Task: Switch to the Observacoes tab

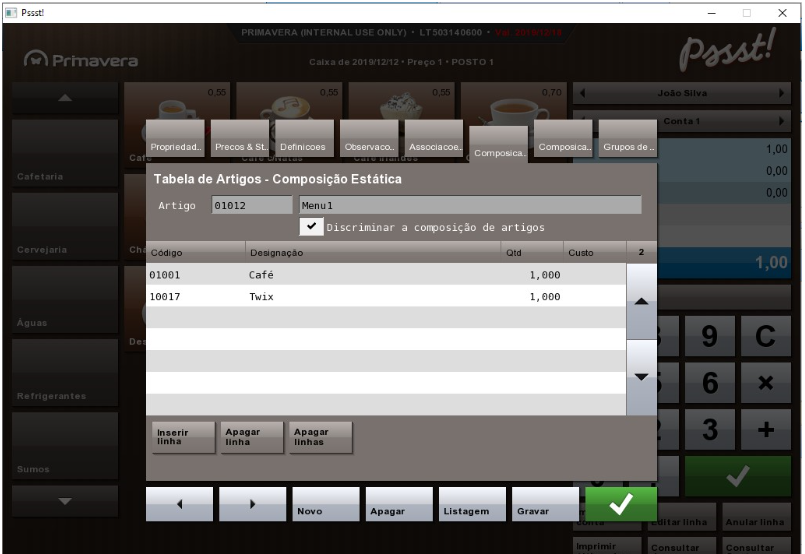Action: (369, 145)
